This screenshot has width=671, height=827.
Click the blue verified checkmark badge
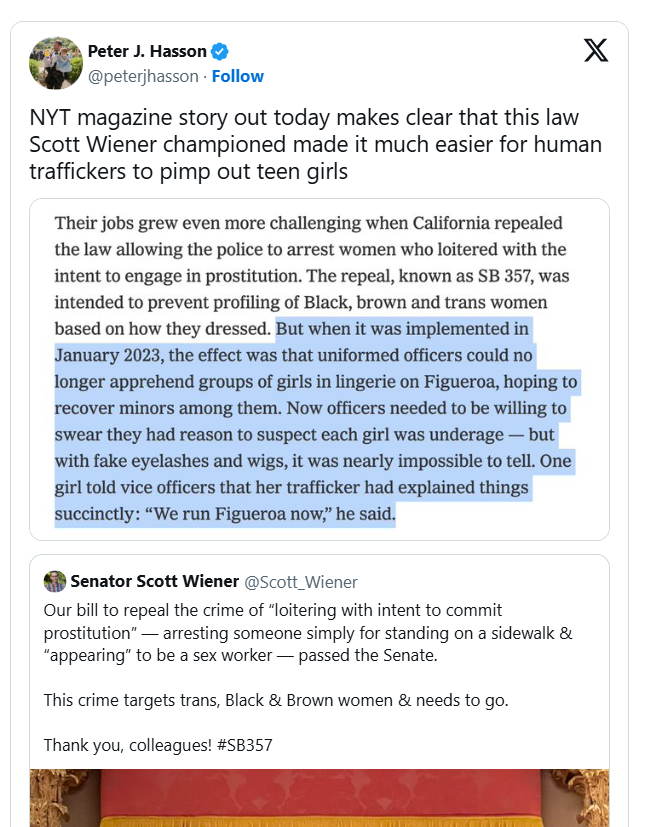click(x=221, y=51)
